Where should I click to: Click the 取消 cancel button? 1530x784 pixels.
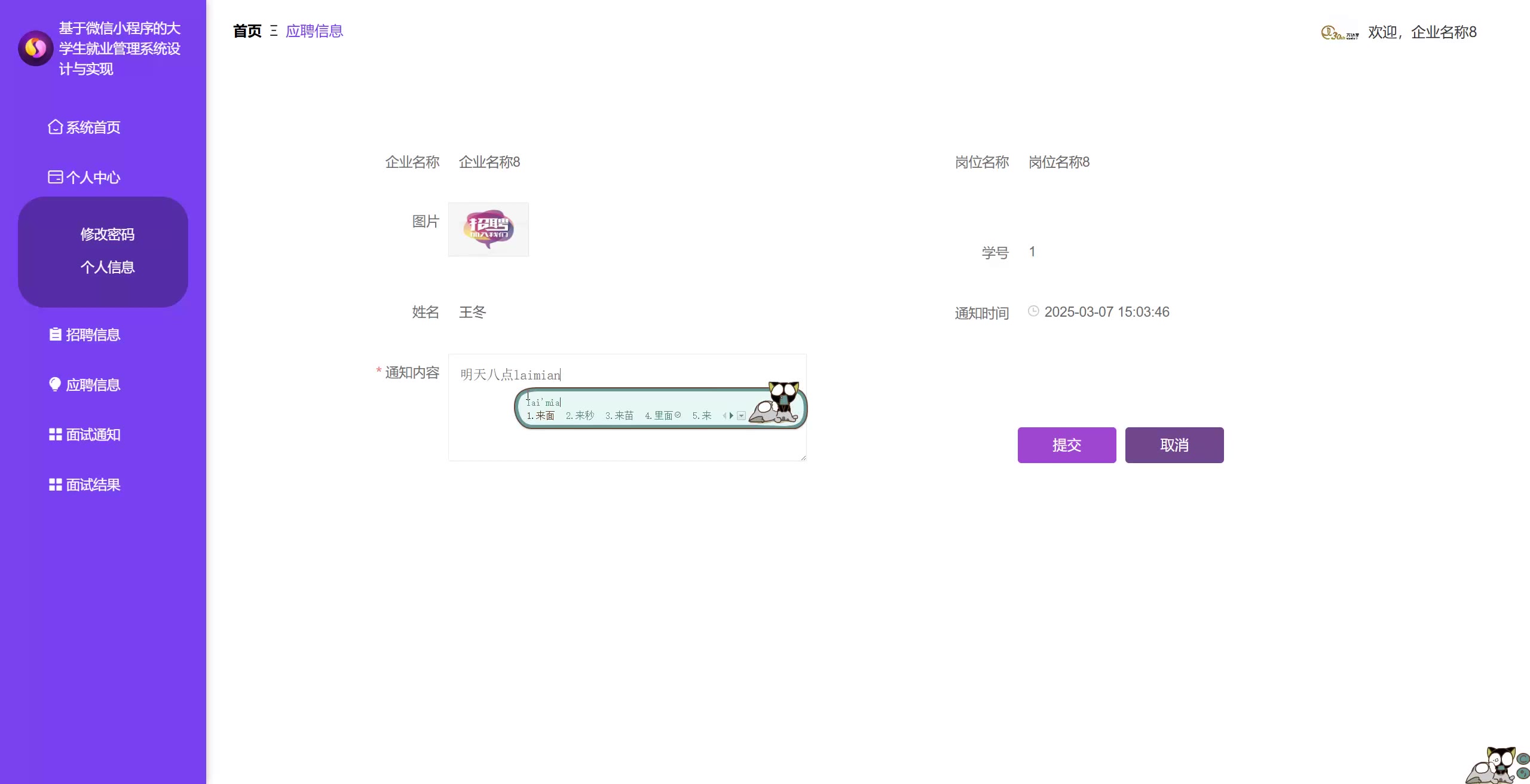(x=1174, y=445)
